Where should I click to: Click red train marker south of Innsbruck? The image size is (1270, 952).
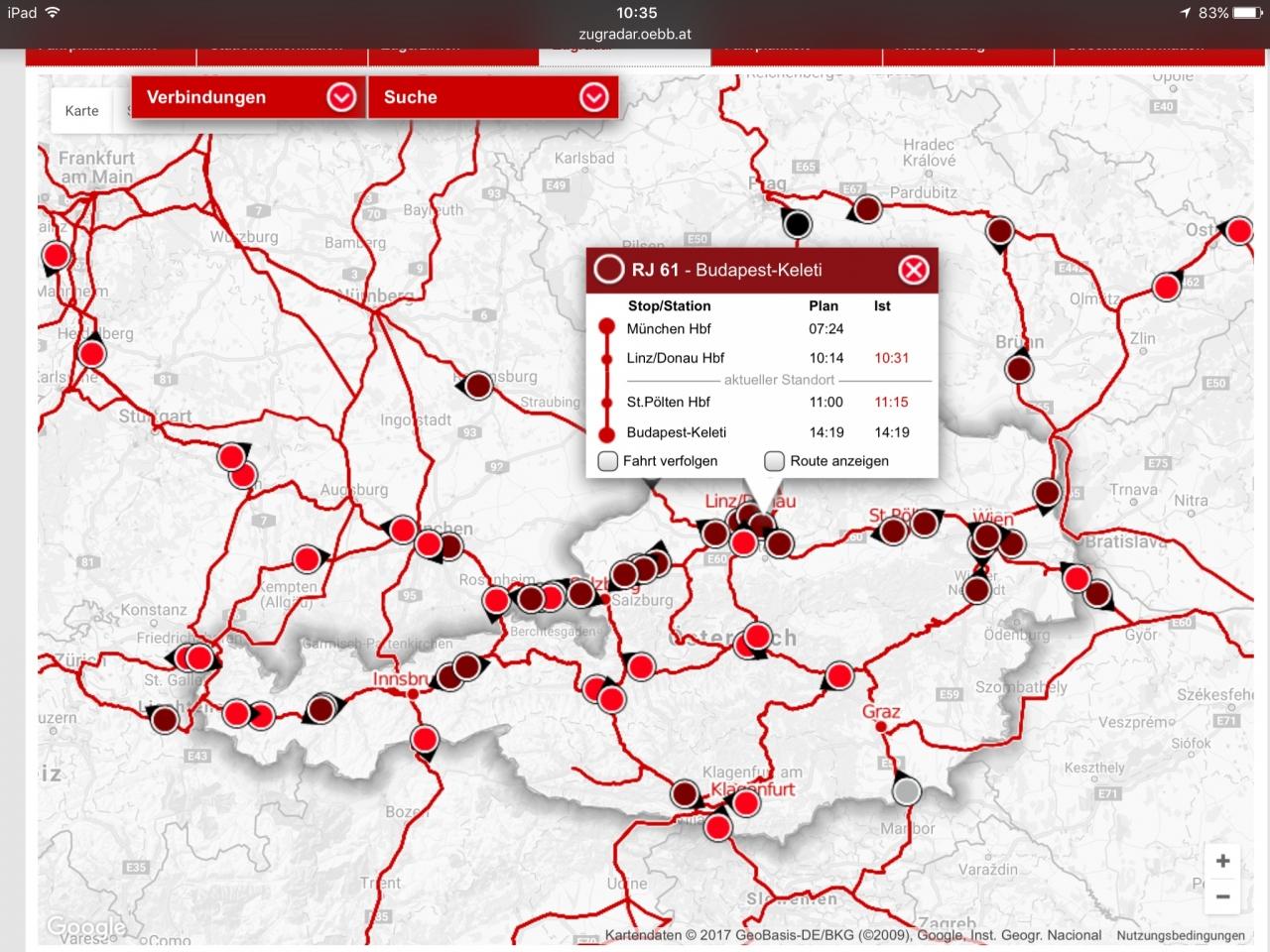(425, 739)
